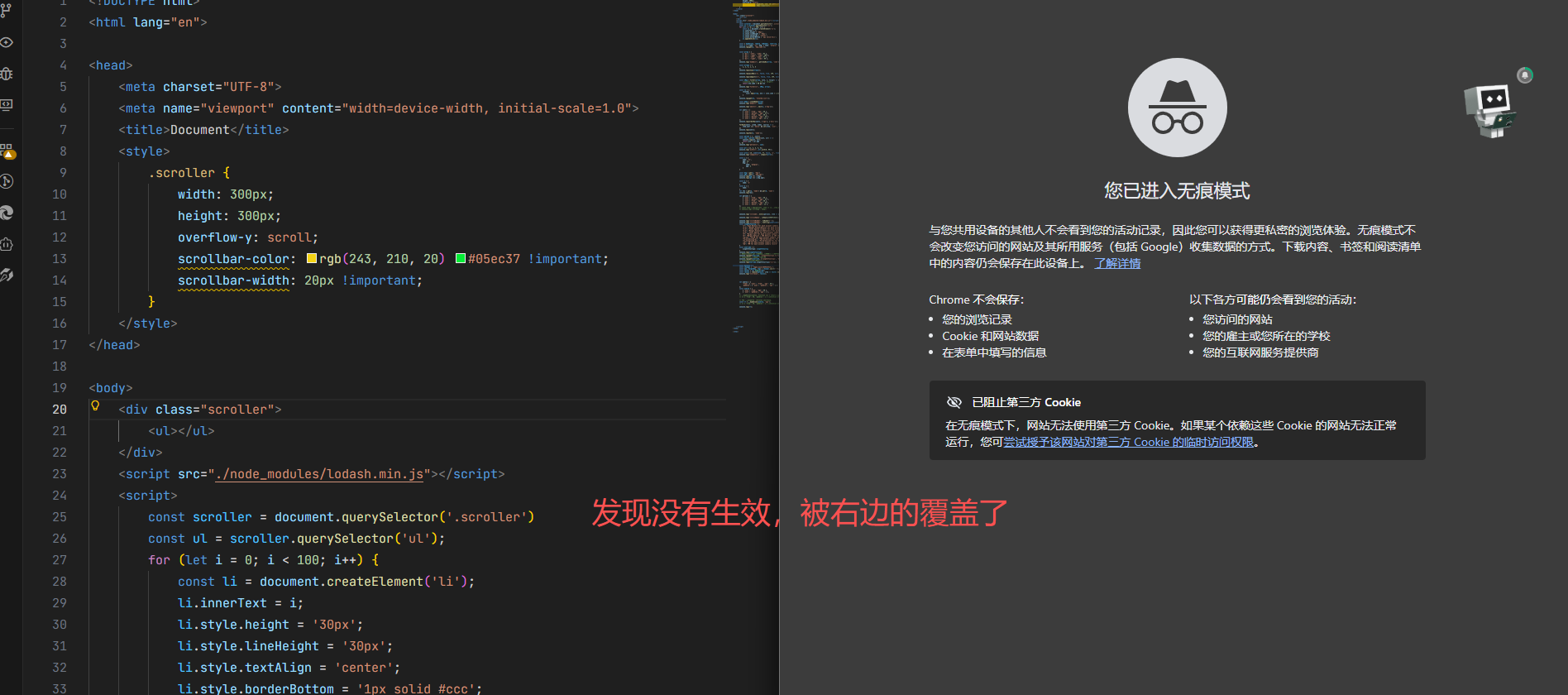The image size is (1568, 695).
Task: Click the Cookie 和网站数据 list item
Action: [990, 336]
